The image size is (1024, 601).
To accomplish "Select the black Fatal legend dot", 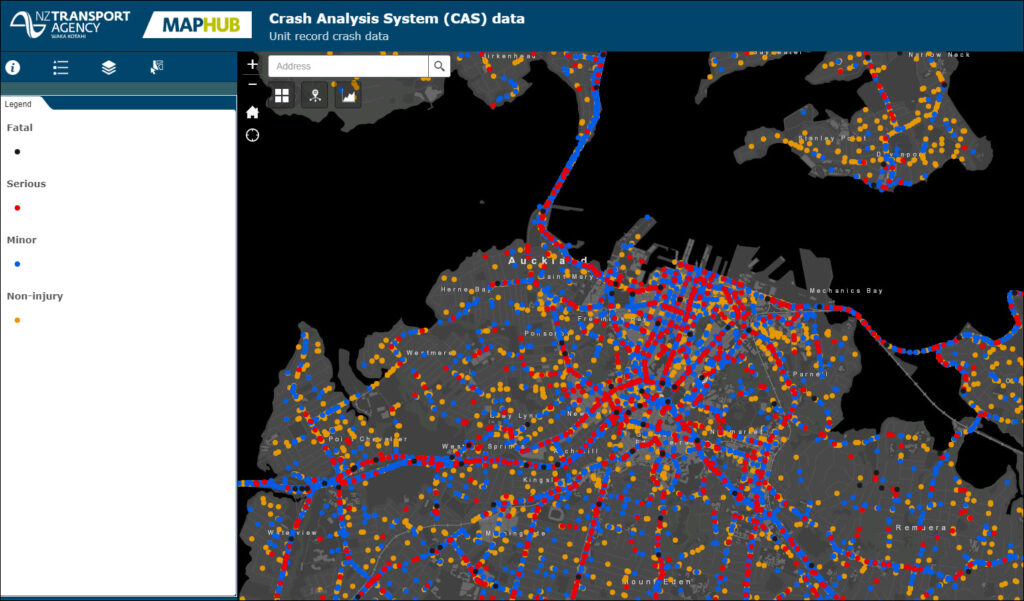I will click(17, 152).
